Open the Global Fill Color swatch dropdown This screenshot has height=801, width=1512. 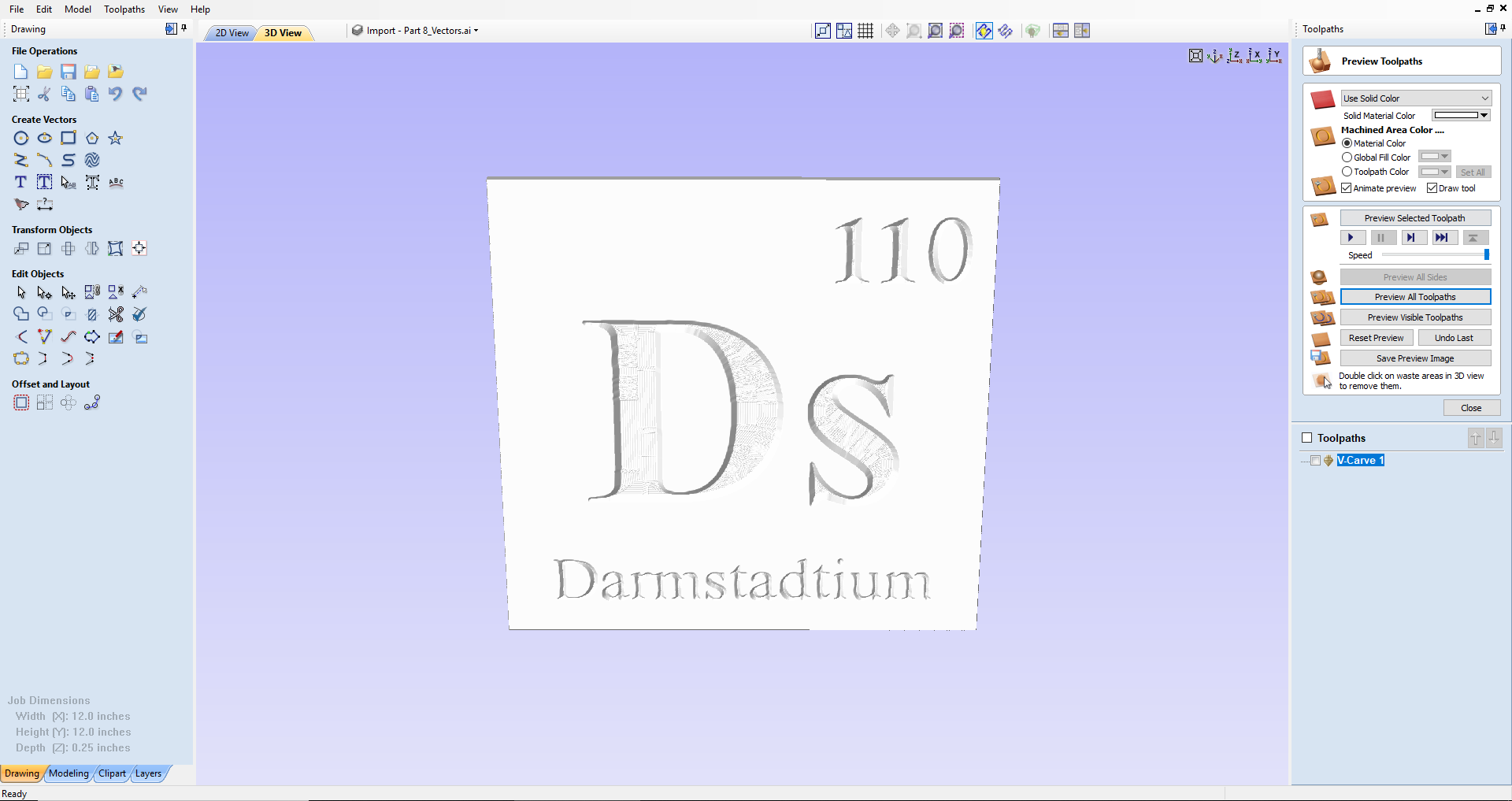tap(1435, 157)
